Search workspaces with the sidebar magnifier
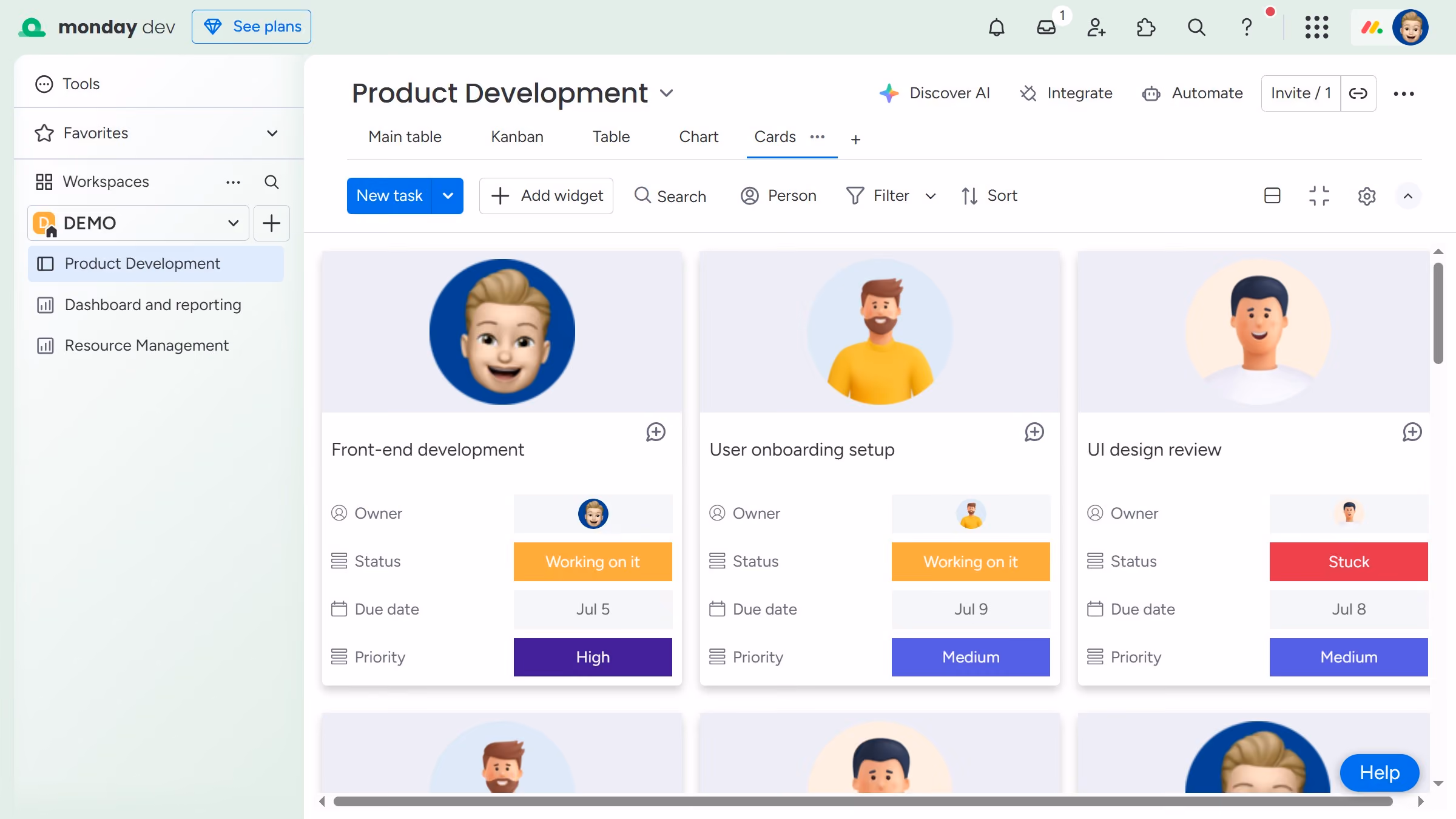Screen dimensions: 1456x819 click(x=272, y=182)
